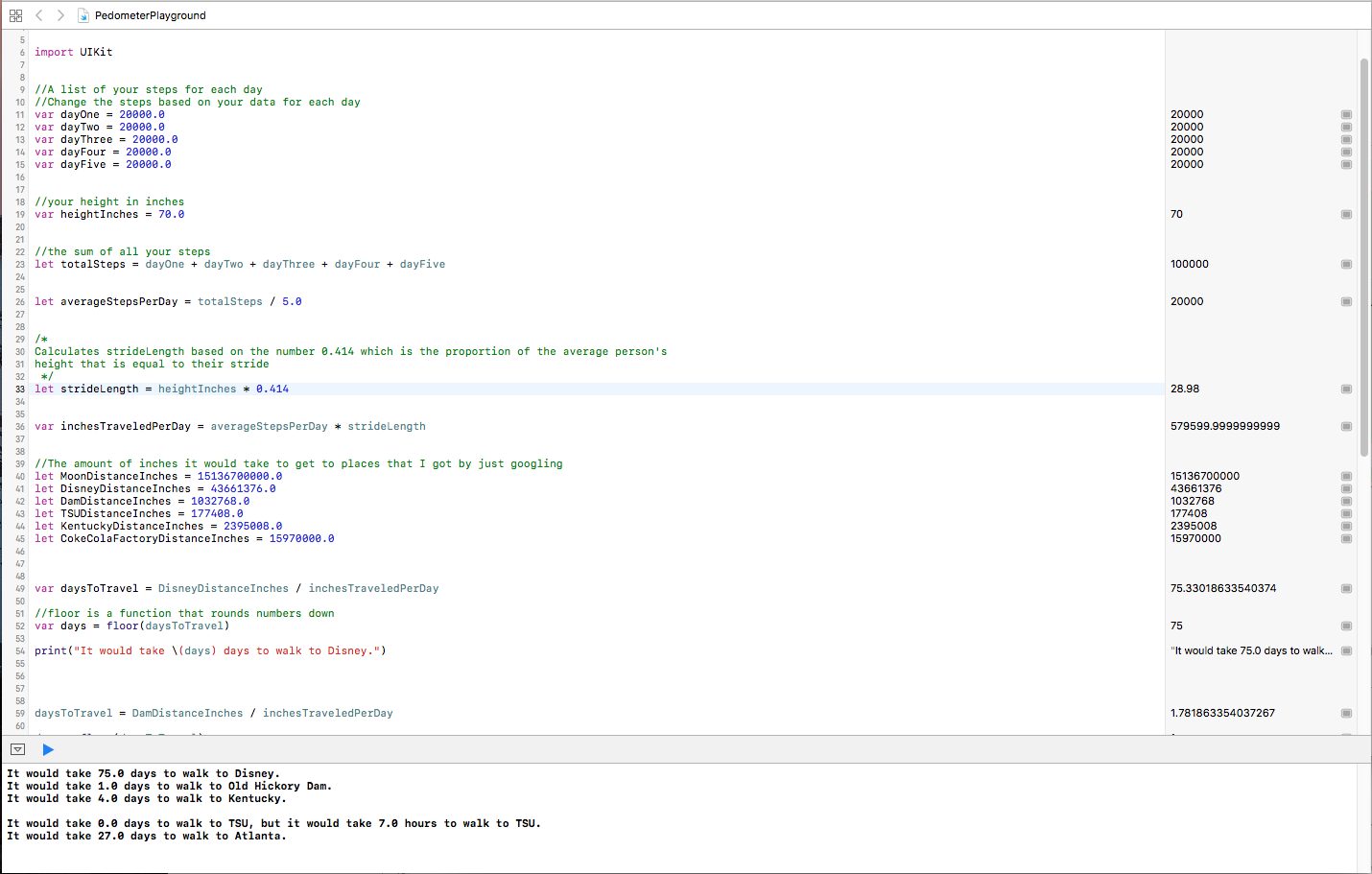Click 'let averageStepsPerDay' code line
This screenshot has width=1372, height=874.
click(168, 301)
